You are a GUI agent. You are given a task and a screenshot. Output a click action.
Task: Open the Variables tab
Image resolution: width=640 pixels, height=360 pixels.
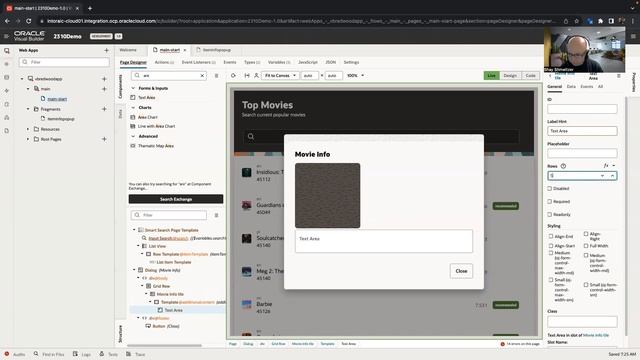coord(279,62)
